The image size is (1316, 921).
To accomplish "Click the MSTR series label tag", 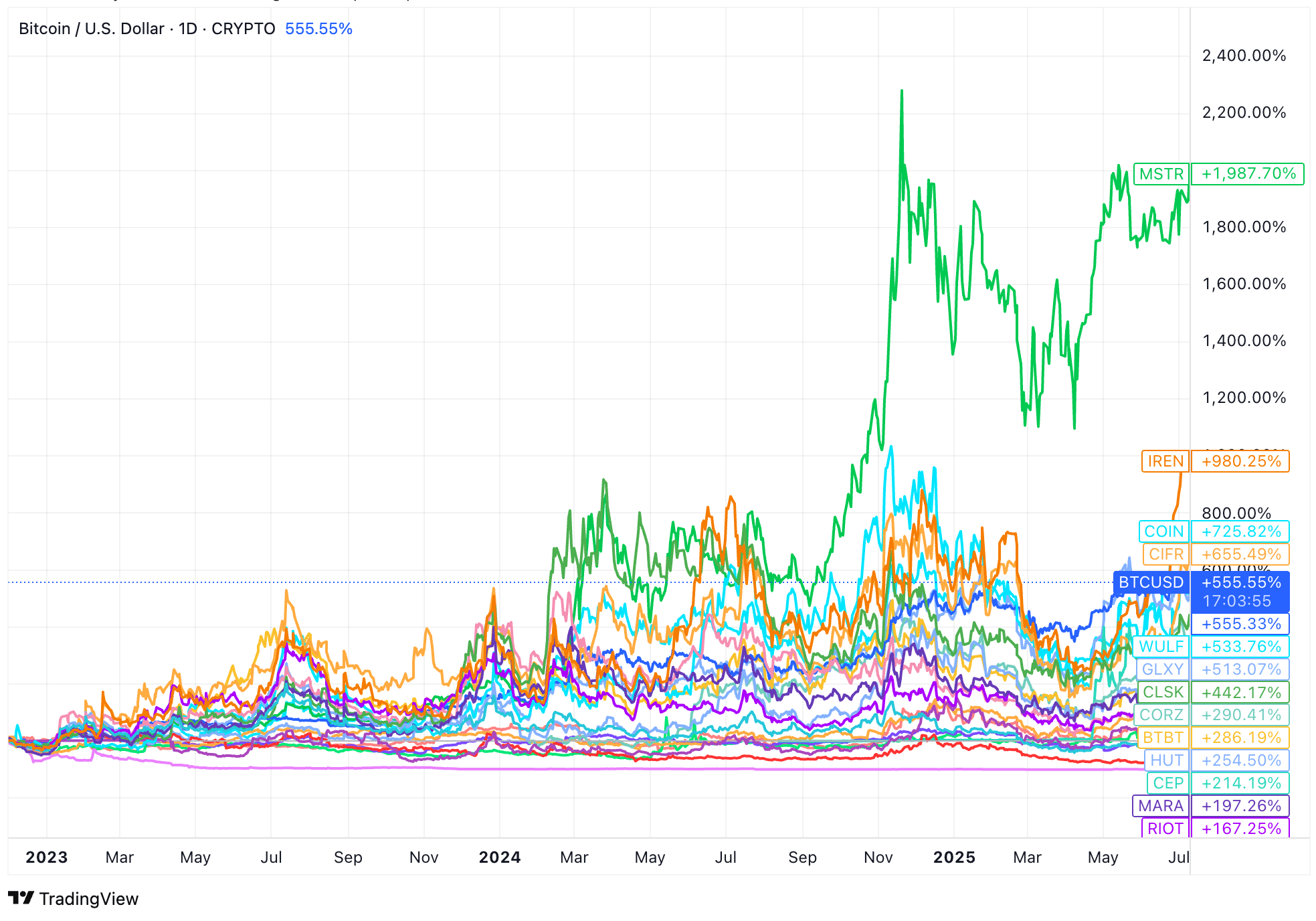I will click(1161, 174).
